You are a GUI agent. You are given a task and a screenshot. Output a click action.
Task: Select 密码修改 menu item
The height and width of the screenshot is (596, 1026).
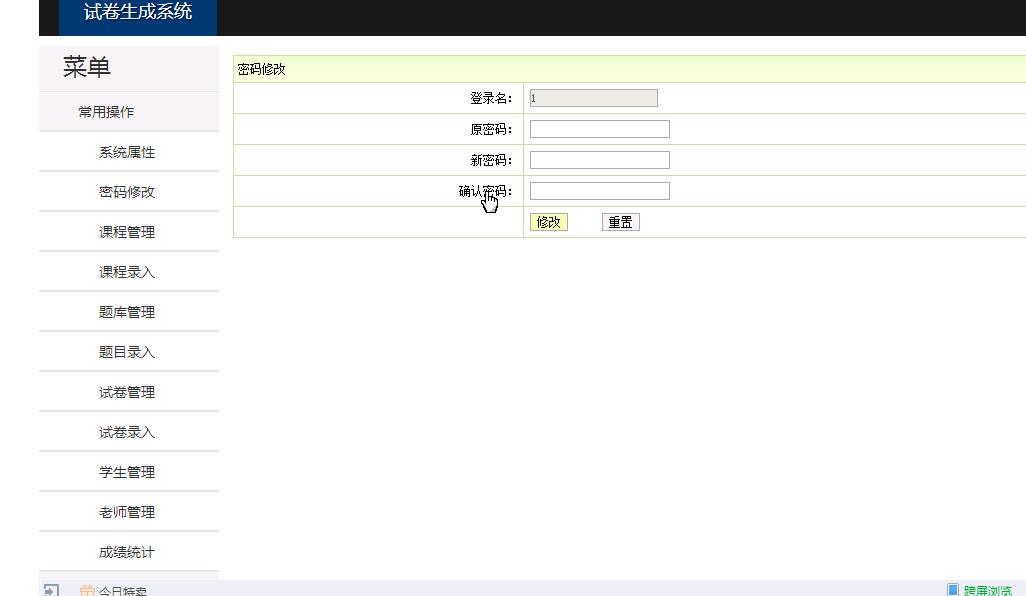127,192
